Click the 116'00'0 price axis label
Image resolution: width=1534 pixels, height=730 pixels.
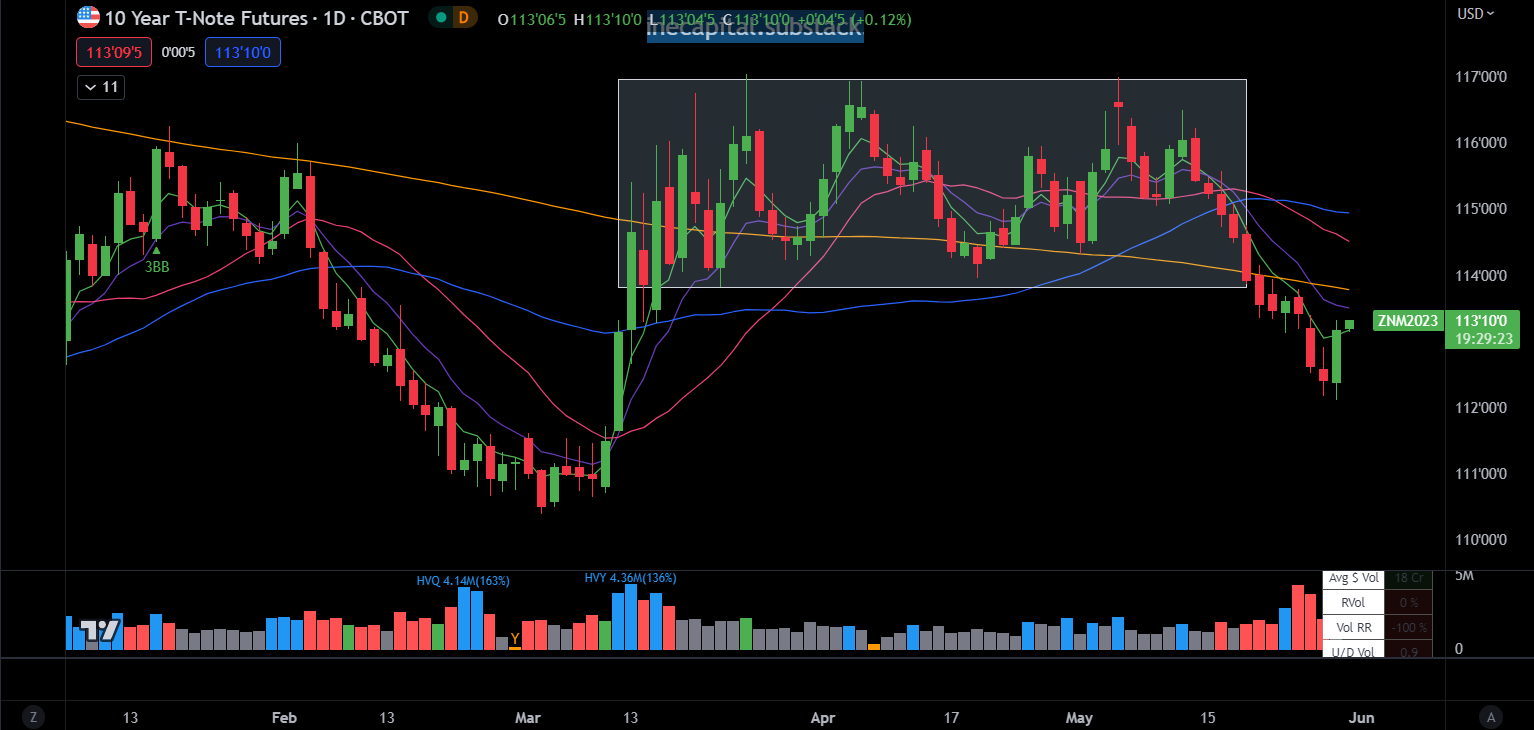point(1481,143)
